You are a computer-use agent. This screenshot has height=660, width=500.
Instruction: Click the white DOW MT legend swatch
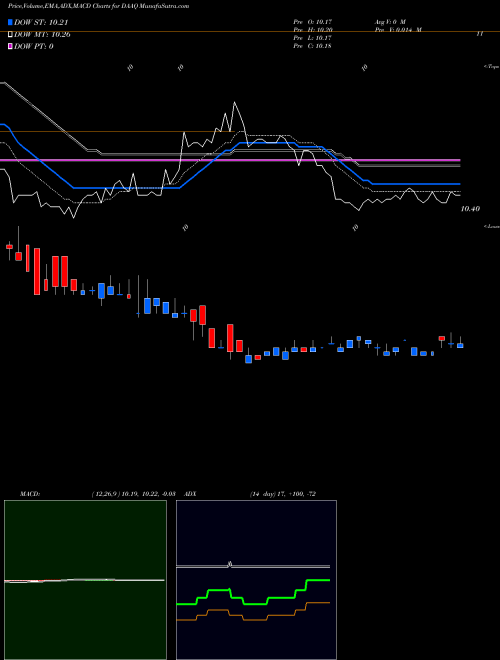tap(10, 35)
